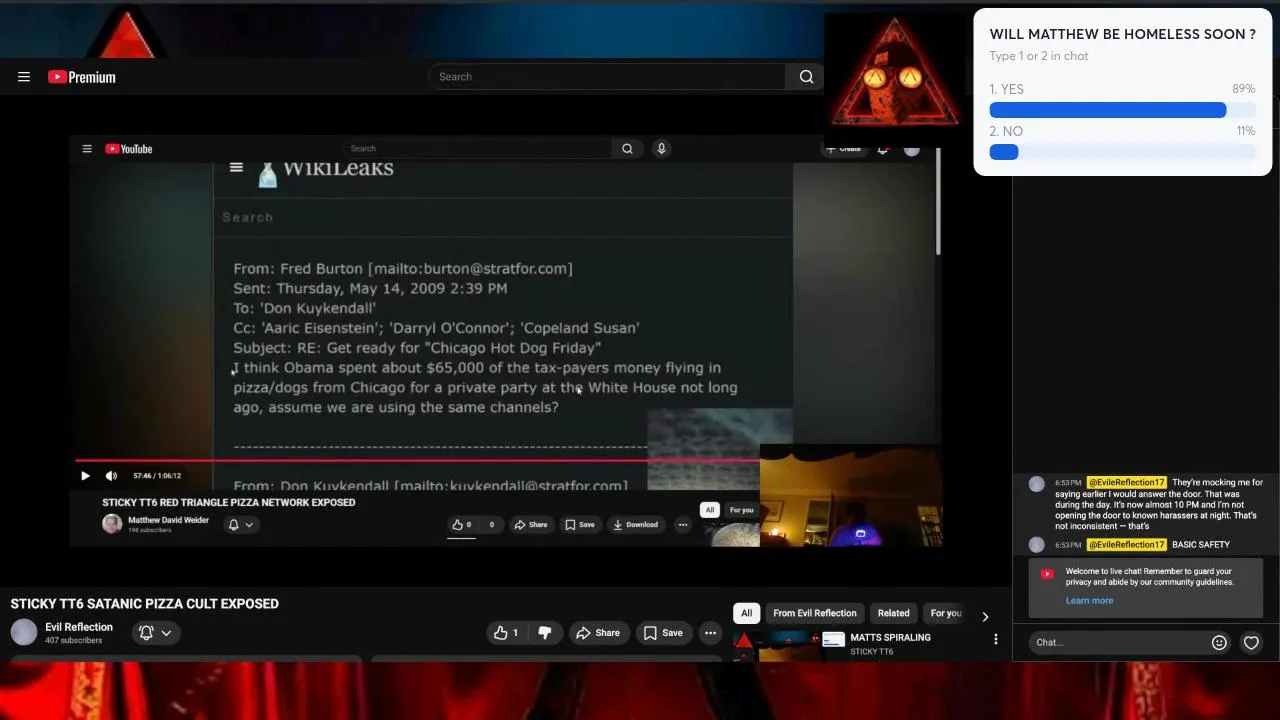1280x720 pixels.
Task: Send a heart reaction in chat
Action: pos(1251,643)
